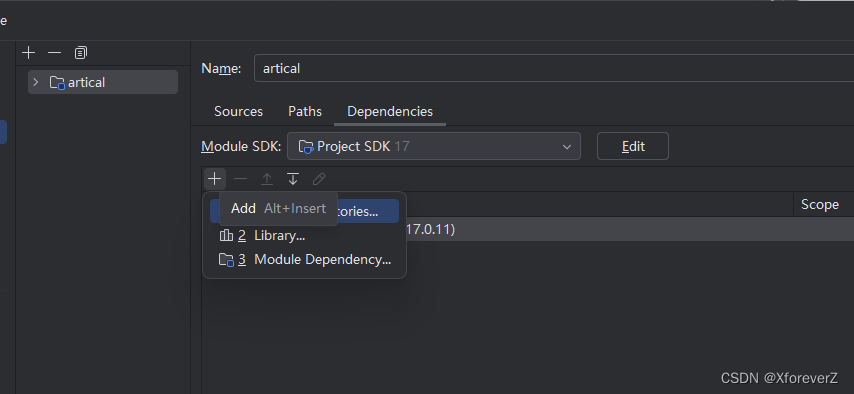Open the add dependency plus button

coord(215,179)
